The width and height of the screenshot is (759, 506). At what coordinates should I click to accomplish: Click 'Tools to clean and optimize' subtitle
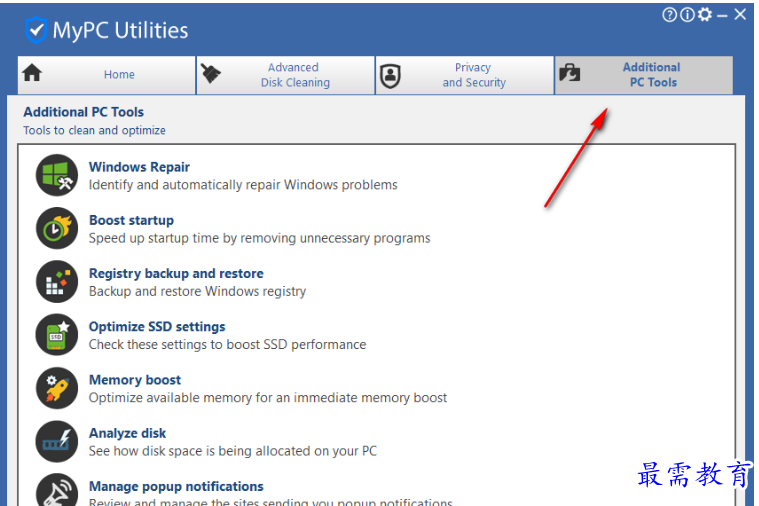pos(94,131)
